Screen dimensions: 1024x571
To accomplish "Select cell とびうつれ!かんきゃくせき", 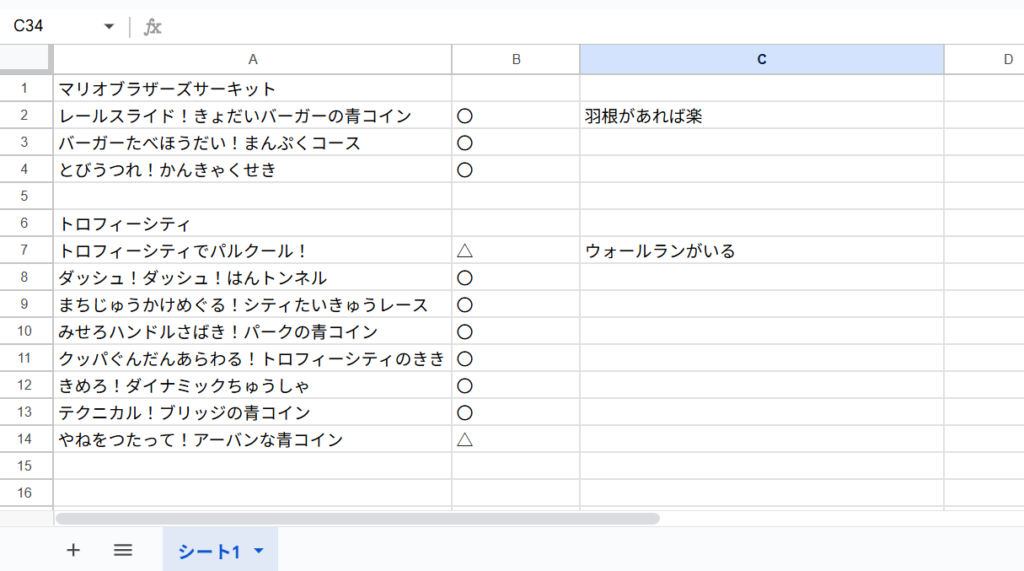I will coord(253,170).
